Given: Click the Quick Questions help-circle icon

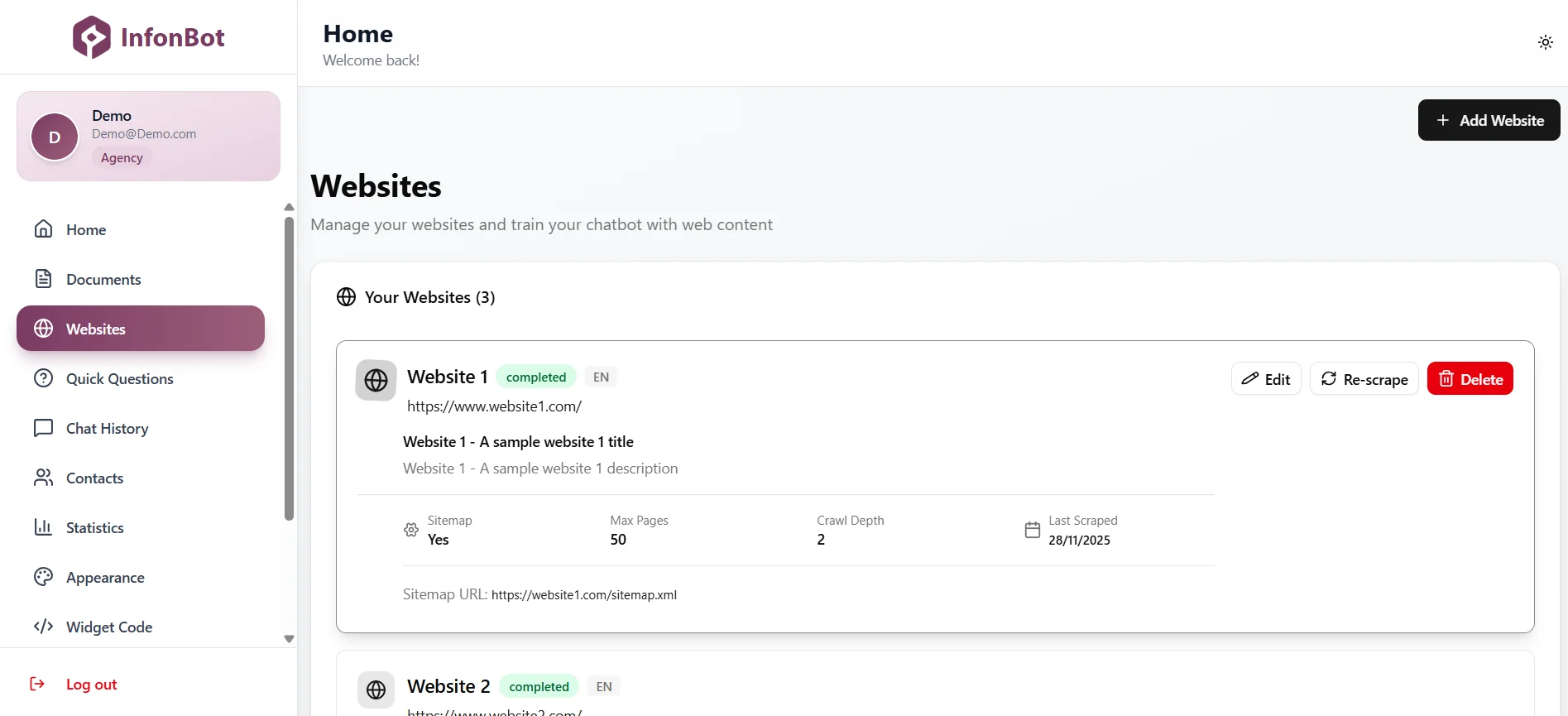Looking at the screenshot, I should (x=44, y=378).
